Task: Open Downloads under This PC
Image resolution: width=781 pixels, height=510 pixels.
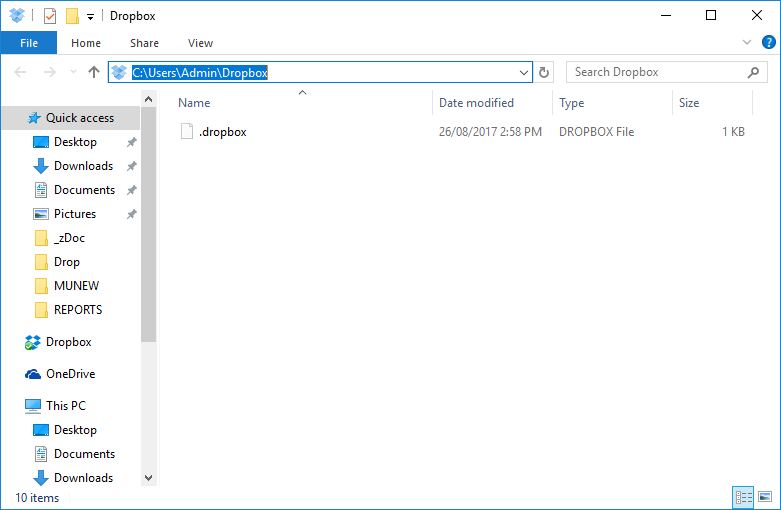Action: 83,478
